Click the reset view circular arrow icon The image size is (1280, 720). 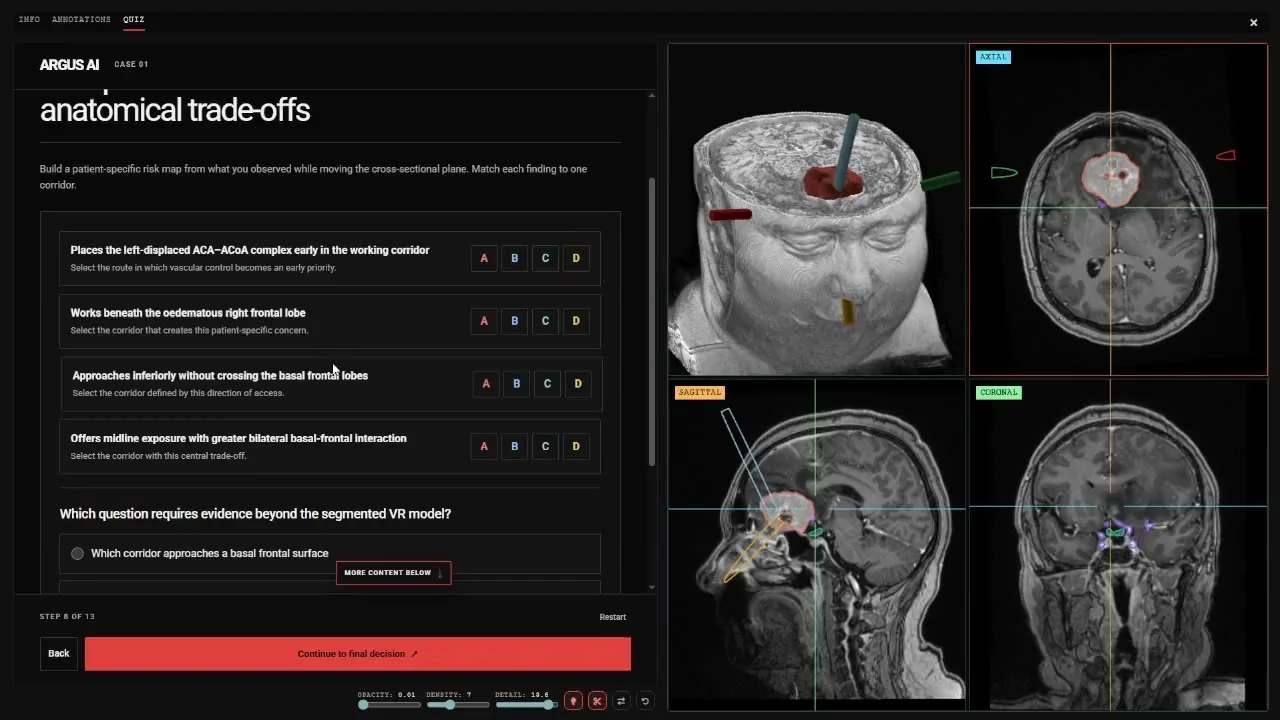(645, 701)
